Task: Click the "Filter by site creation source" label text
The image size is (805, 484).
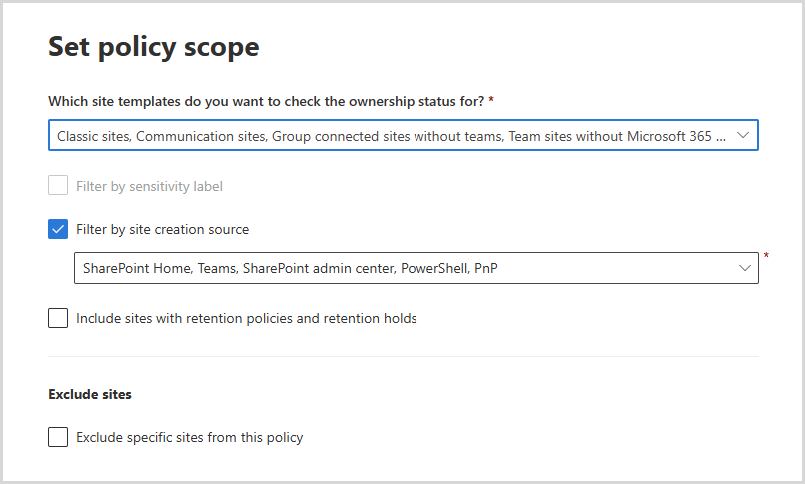Action: [x=162, y=229]
